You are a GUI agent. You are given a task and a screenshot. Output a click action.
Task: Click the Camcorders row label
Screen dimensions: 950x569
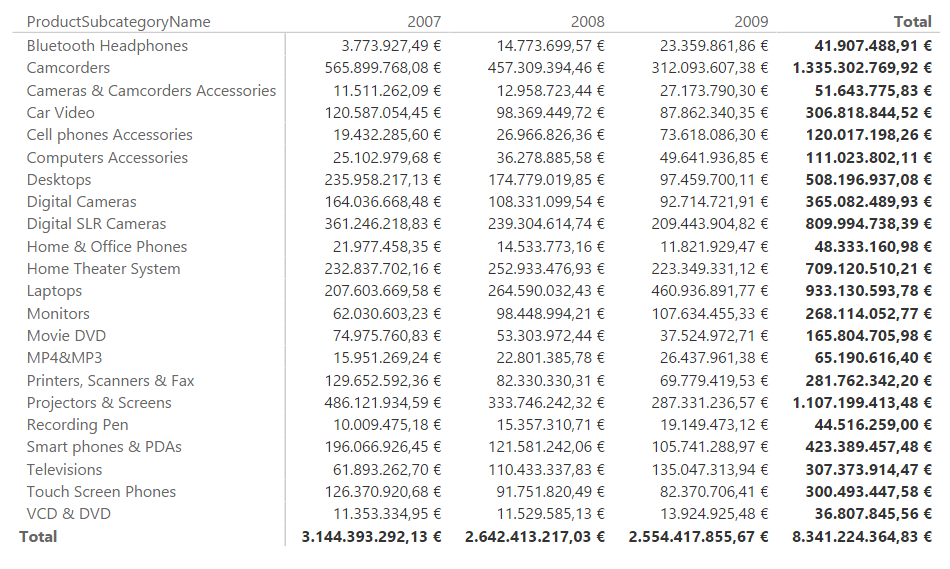point(68,68)
